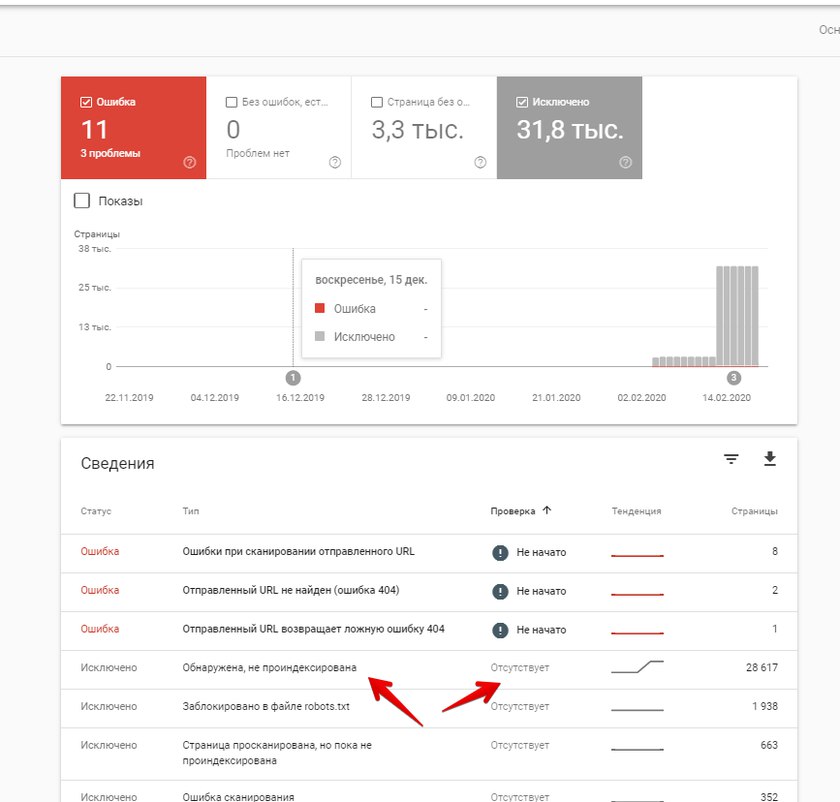Enable the Показы checkbox
840x802 pixels.
[81, 201]
